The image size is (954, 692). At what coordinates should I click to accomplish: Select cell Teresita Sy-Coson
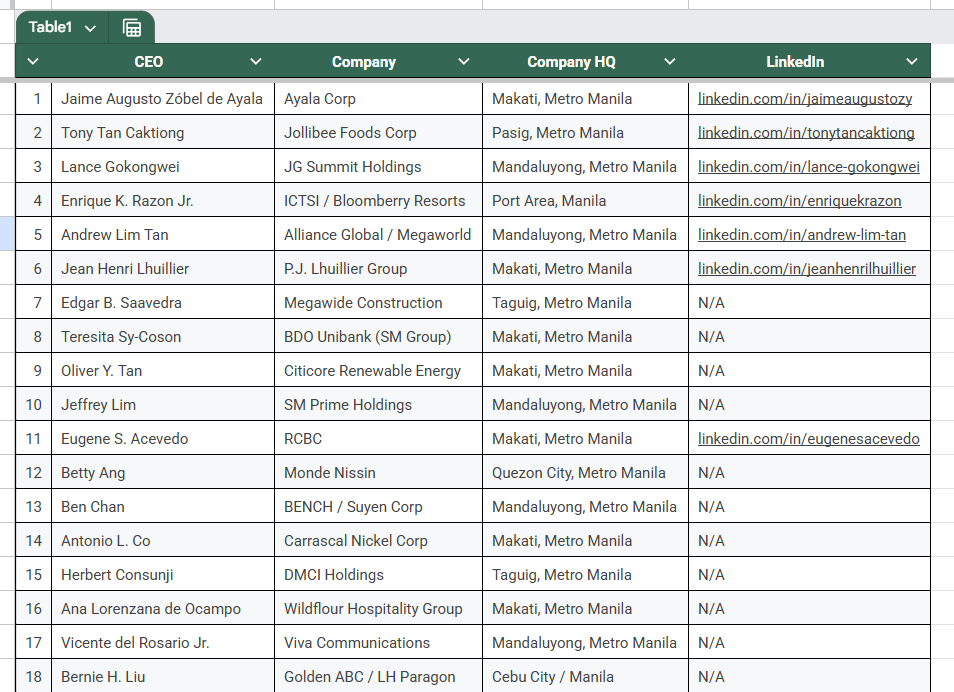click(x=163, y=337)
